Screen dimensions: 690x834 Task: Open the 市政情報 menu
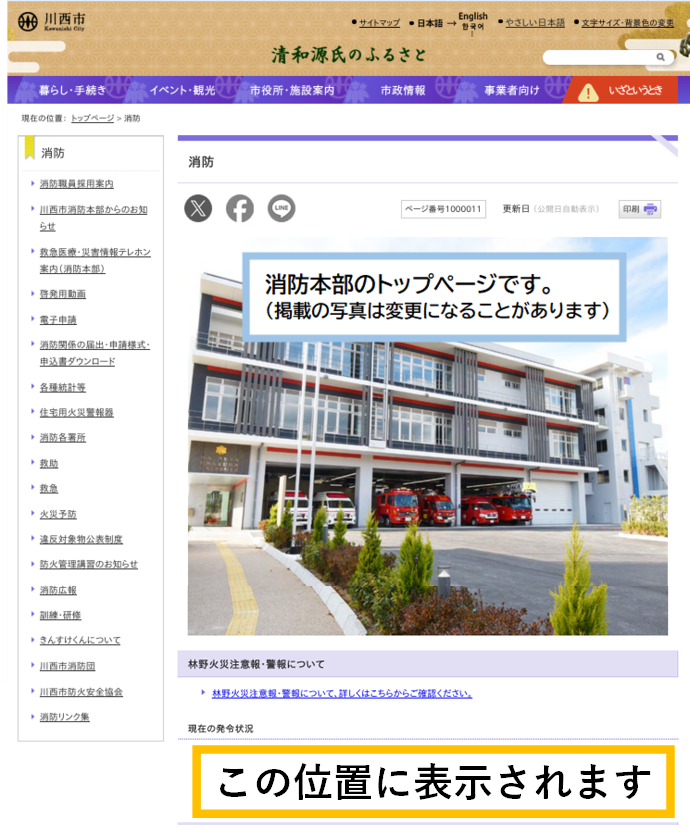click(x=403, y=90)
